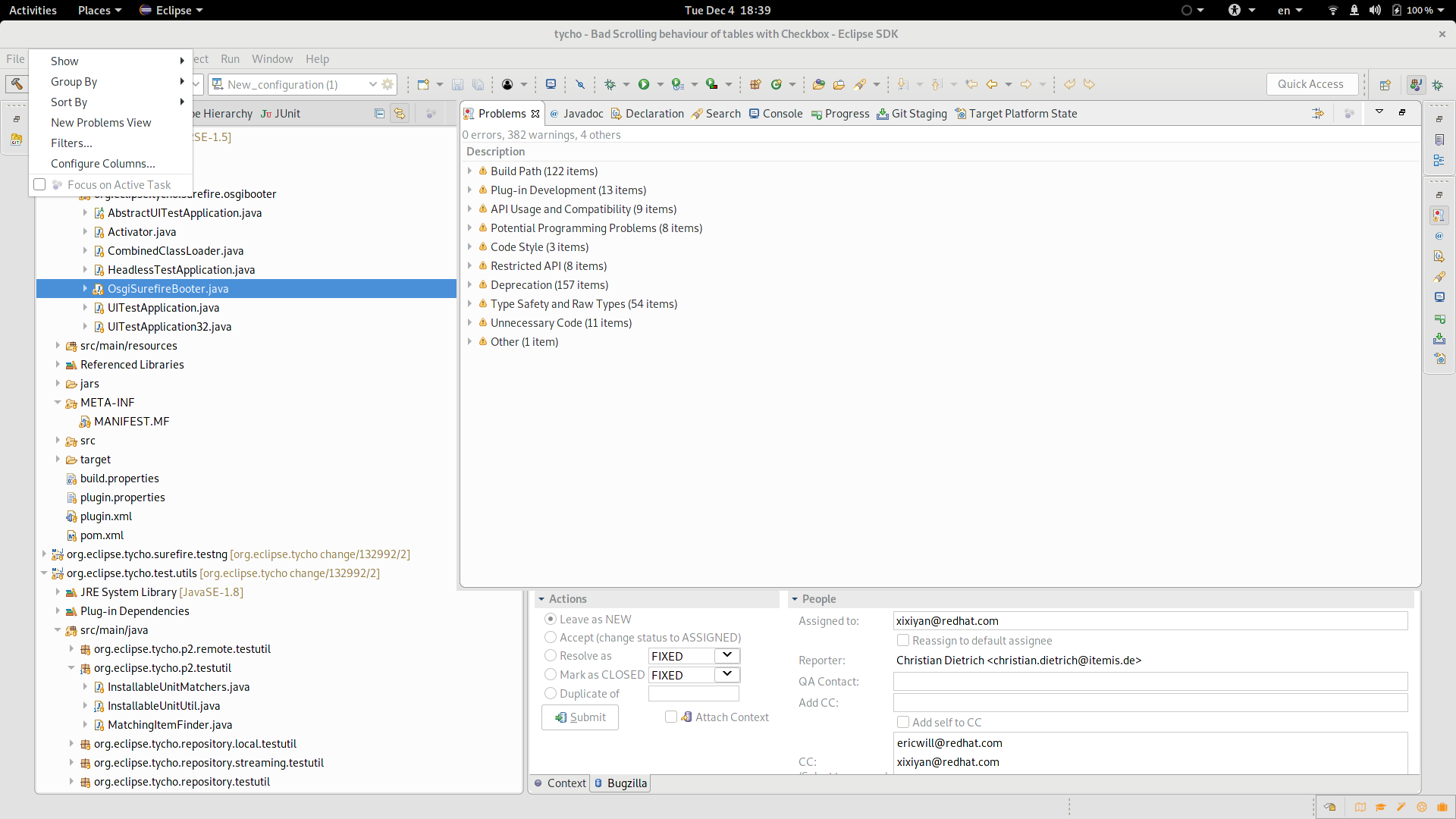This screenshot has height=819, width=1456.
Task: Expand Type Safety and Raw Types group
Action: pyautogui.click(x=469, y=304)
